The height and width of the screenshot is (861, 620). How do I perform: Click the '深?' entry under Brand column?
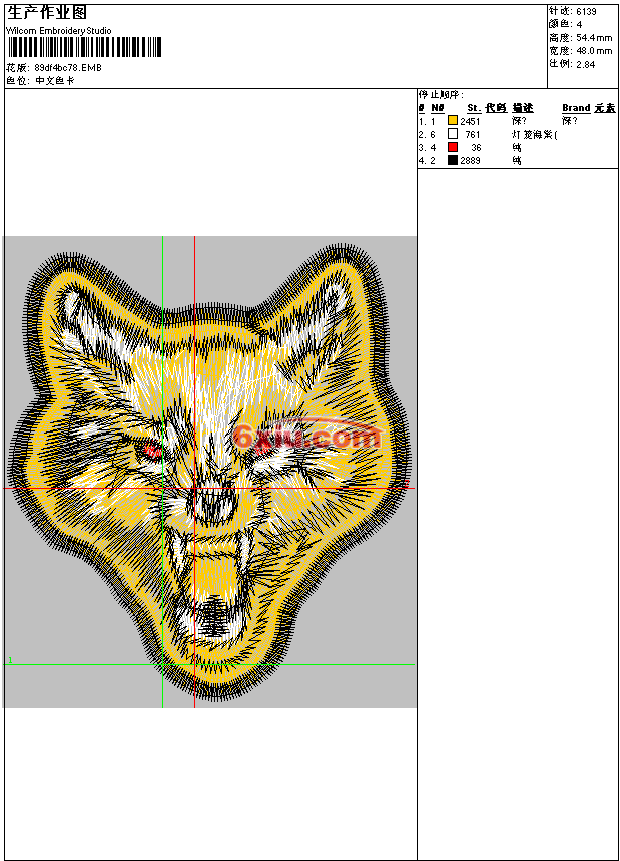coord(569,121)
